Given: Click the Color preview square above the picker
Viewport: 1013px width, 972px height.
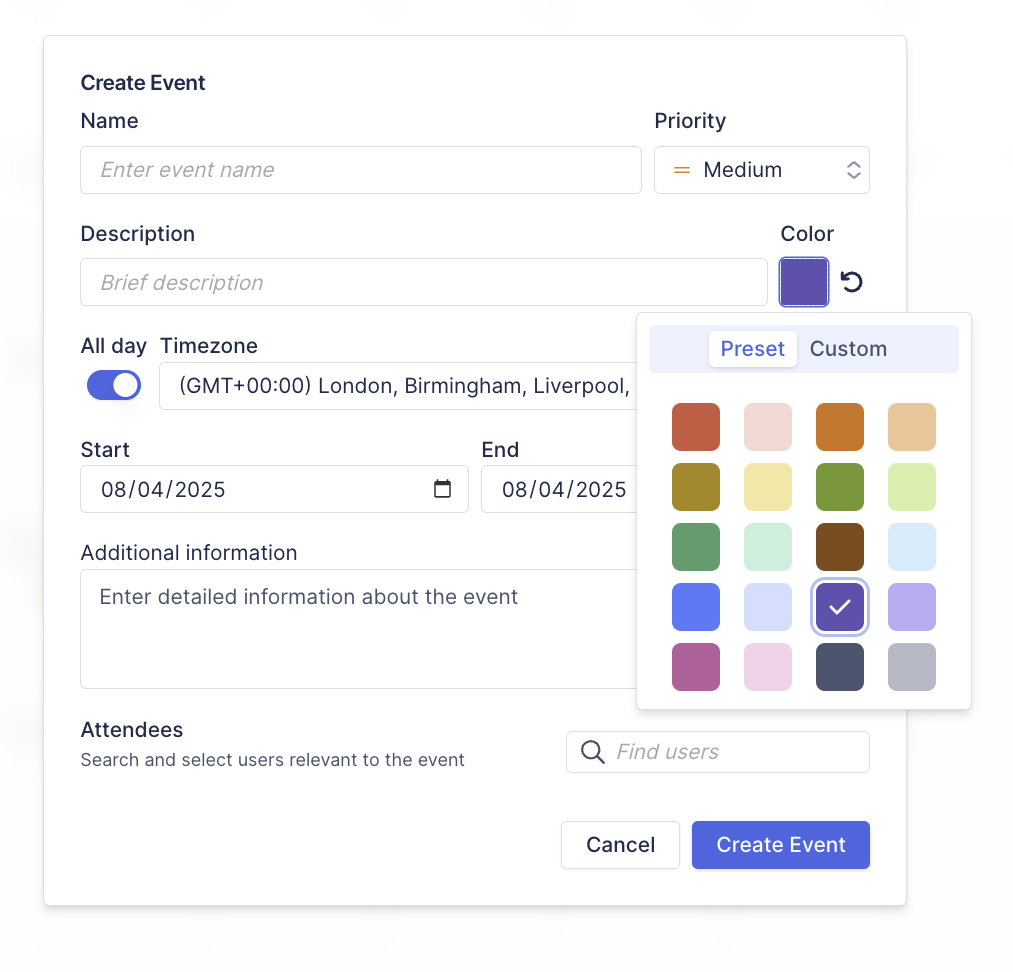Looking at the screenshot, I should pyautogui.click(x=804, y=282).
